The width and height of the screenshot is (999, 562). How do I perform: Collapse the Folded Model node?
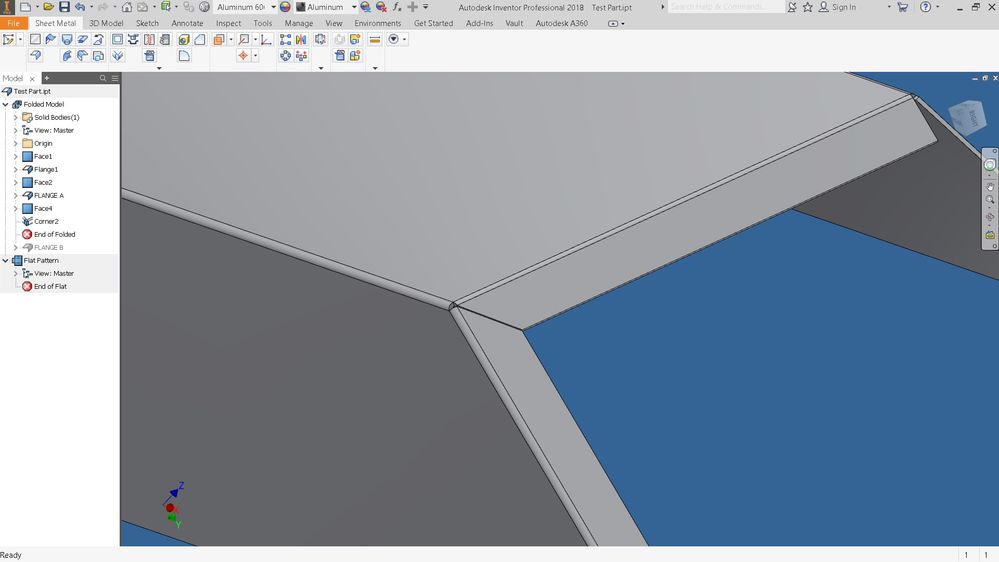point(6,104)
